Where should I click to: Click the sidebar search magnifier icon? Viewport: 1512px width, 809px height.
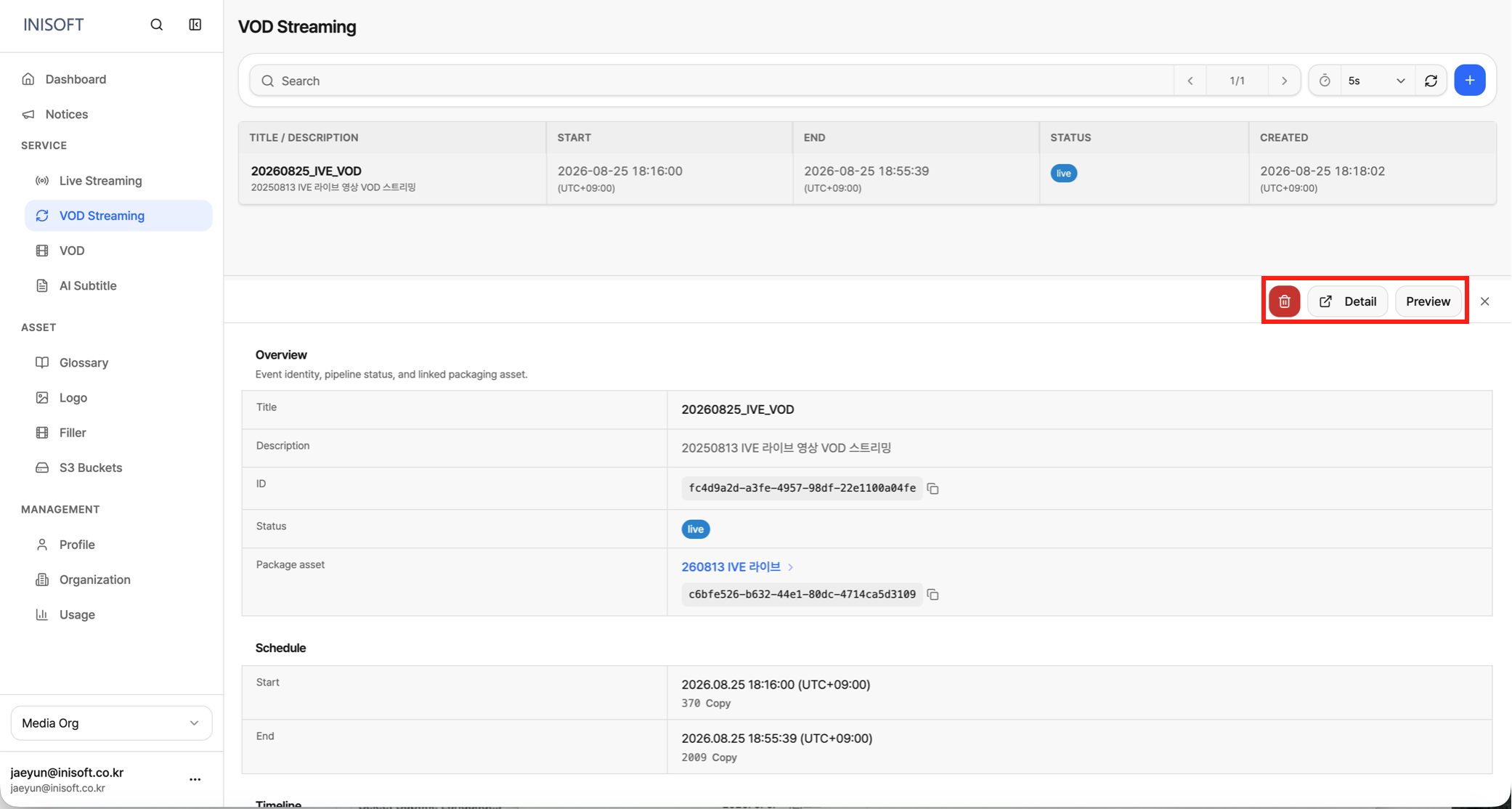tap(156, 25)
